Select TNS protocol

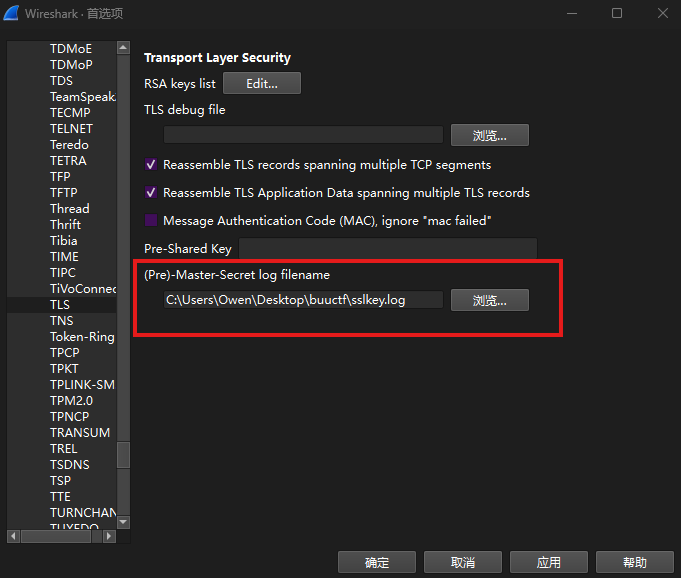pos(62,321)
